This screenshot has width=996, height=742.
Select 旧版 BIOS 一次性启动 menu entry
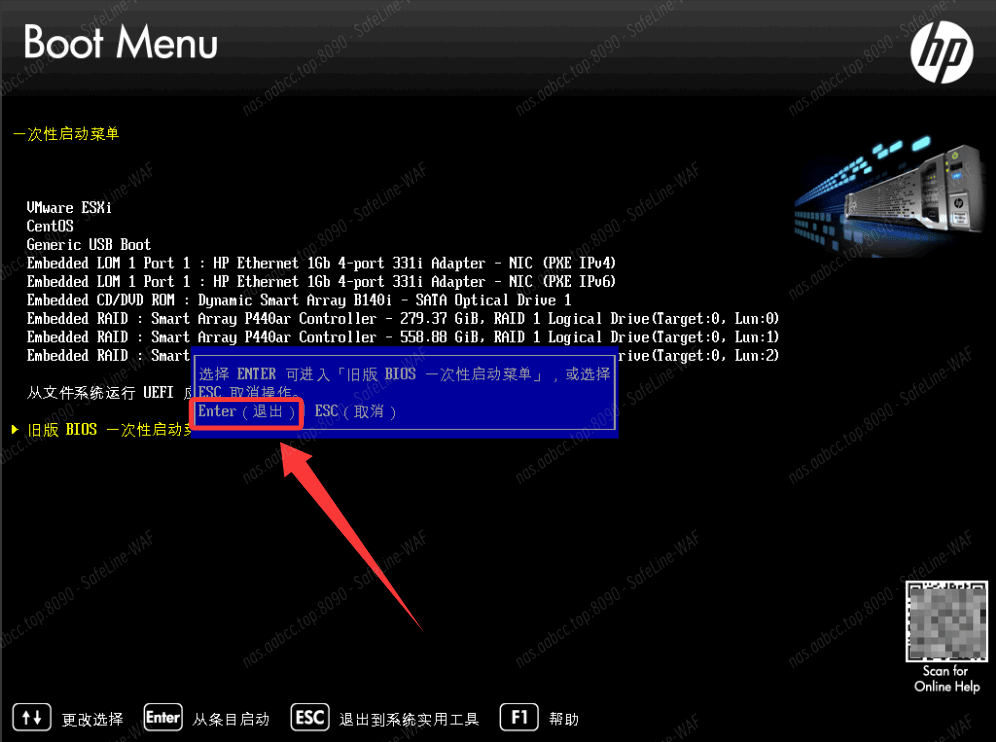pos(109,430)
